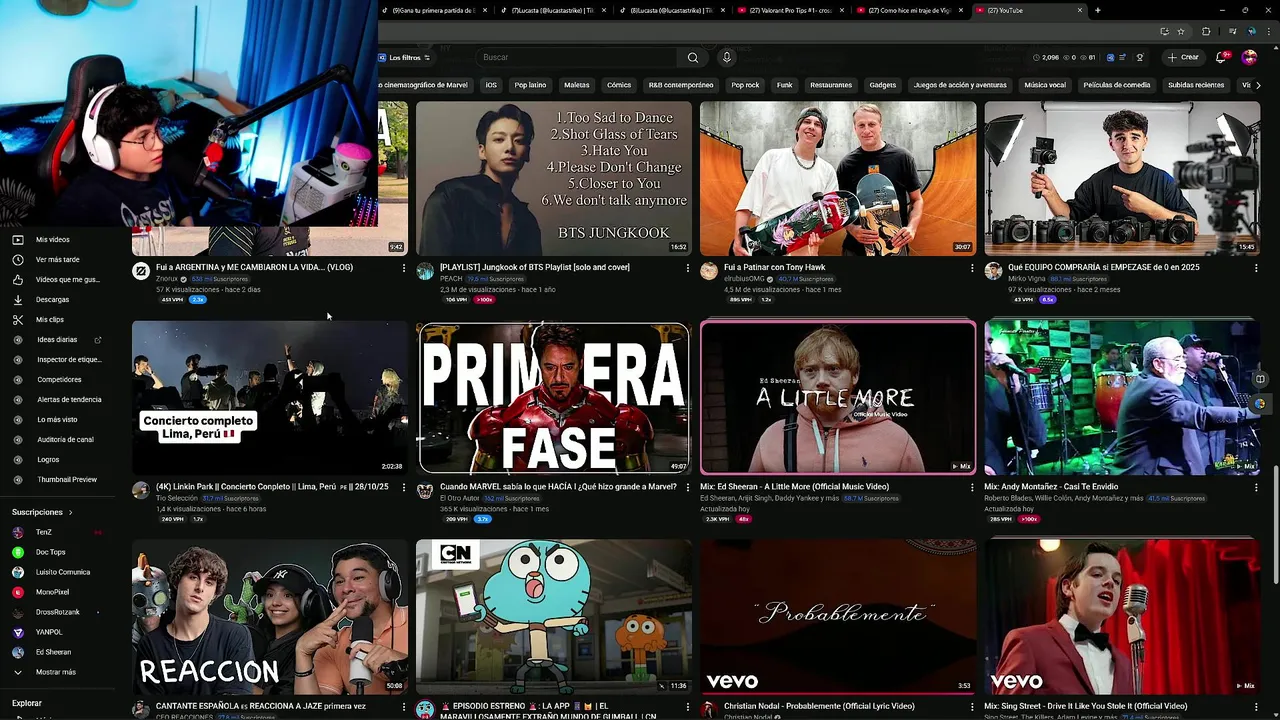Select the Subidas recientes chip
This screenshot has width=1280, height=720.
coord(1196,85)
